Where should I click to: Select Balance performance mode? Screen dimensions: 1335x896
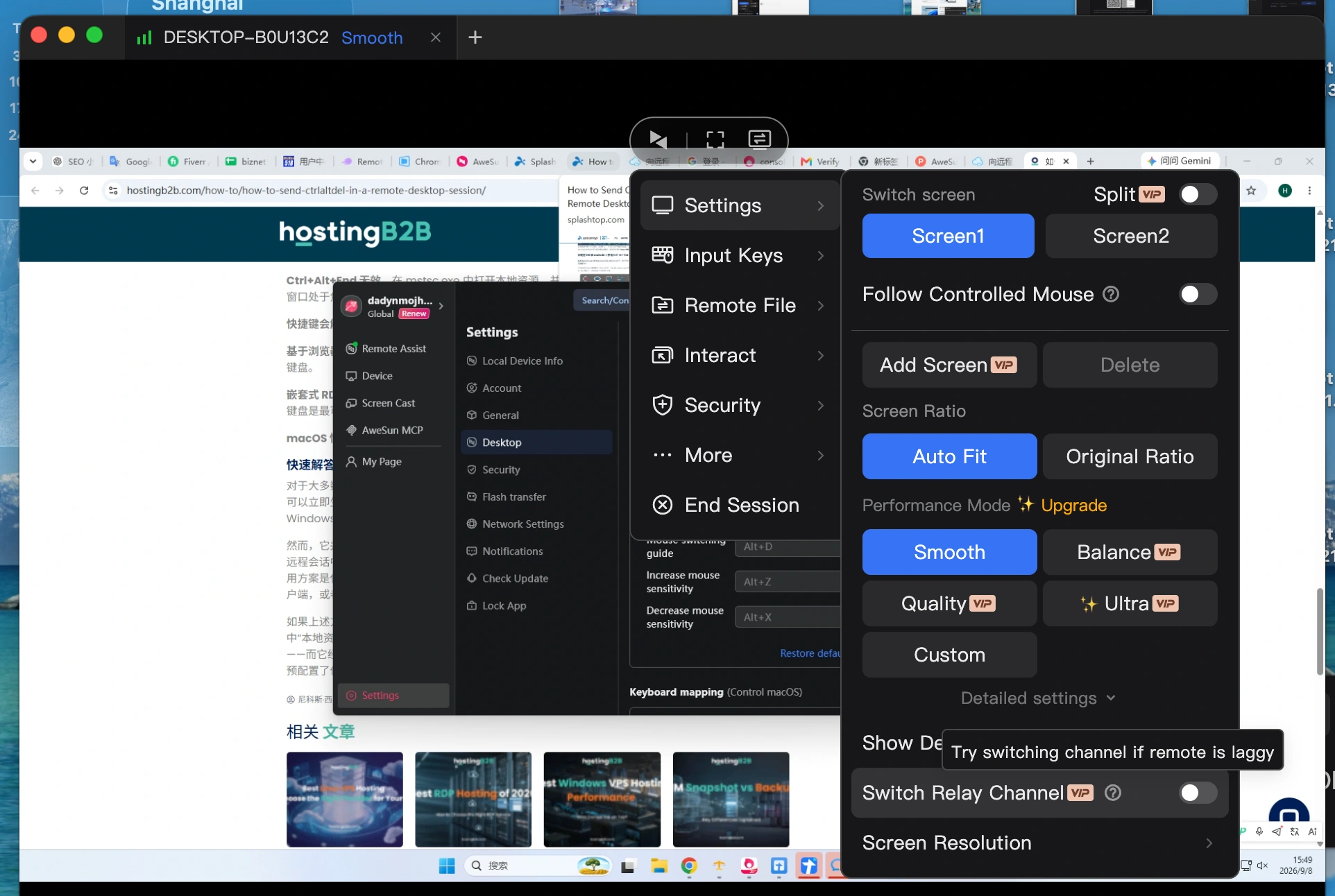(x=1130, y=552)
